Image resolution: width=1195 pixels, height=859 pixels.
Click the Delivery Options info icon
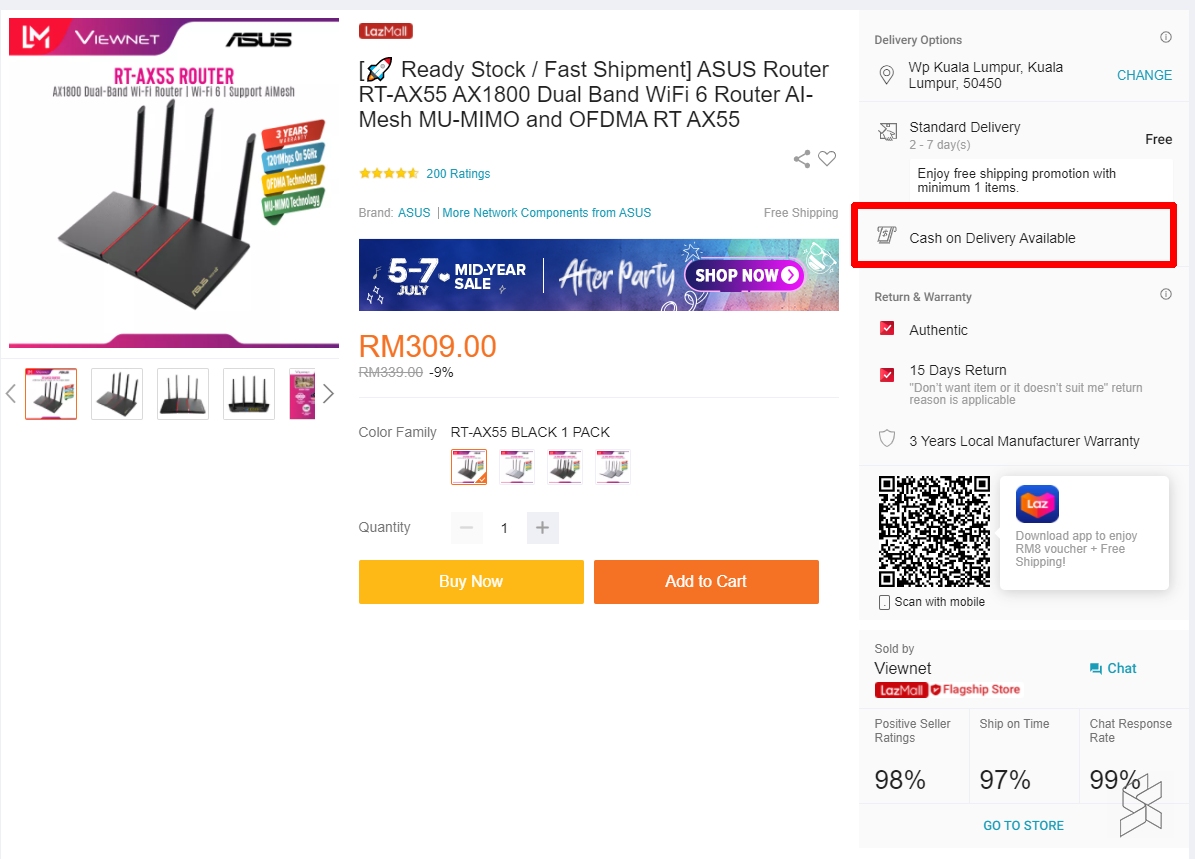(1165, 36)
